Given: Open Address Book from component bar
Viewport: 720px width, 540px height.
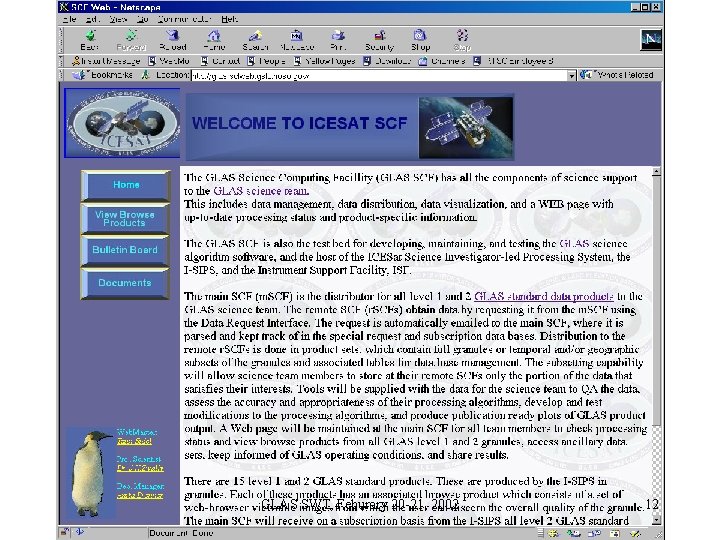Looking at the screenshot, I should click(x=614, y=533).
